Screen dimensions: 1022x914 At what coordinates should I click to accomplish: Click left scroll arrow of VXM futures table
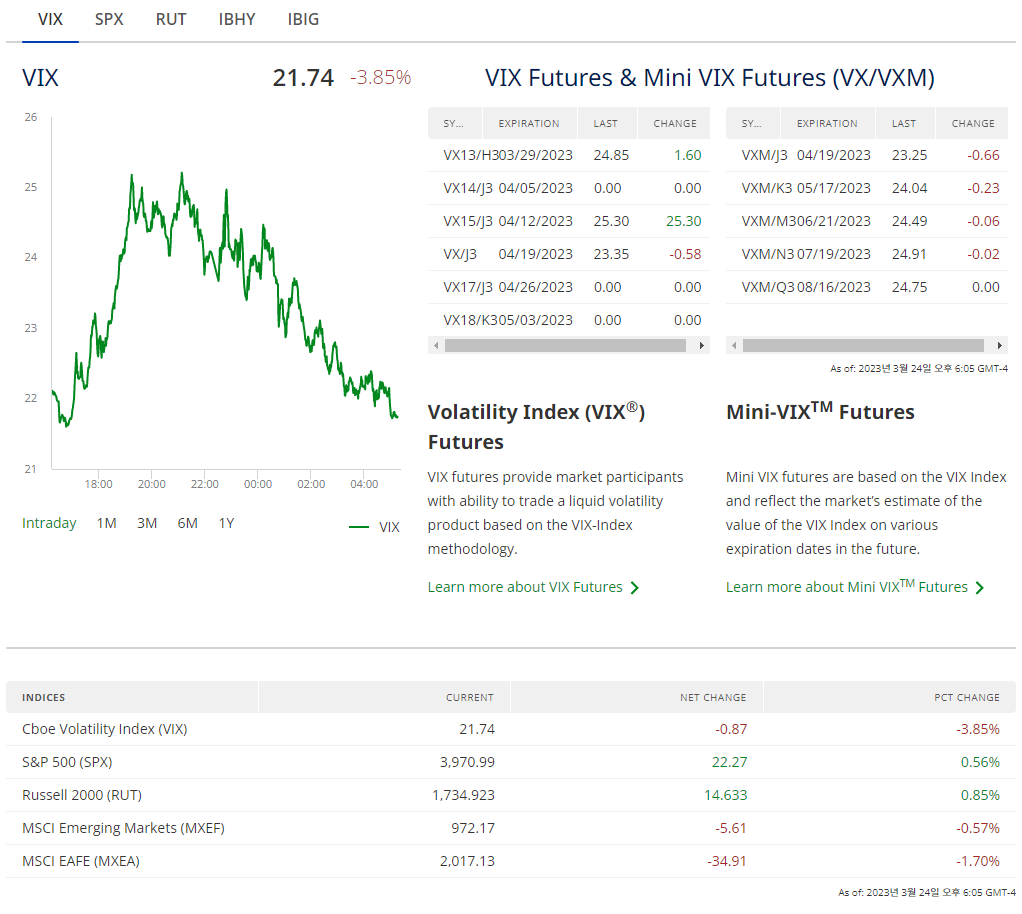(x=735, y=346)
